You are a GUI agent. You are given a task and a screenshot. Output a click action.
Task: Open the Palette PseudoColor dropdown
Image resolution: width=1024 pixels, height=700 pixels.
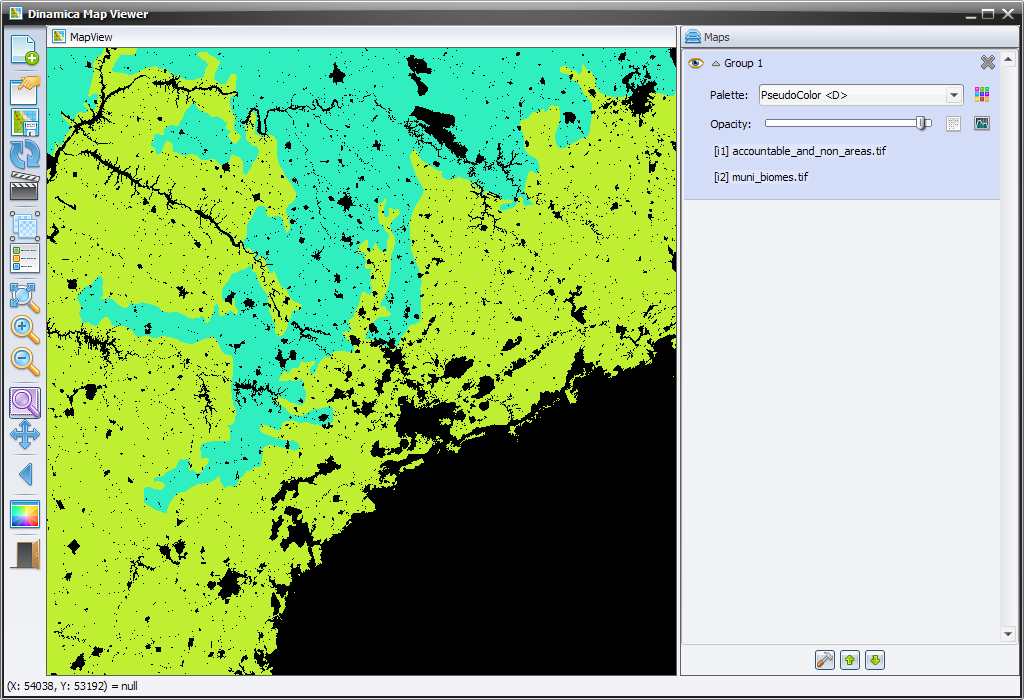[954, 95]
